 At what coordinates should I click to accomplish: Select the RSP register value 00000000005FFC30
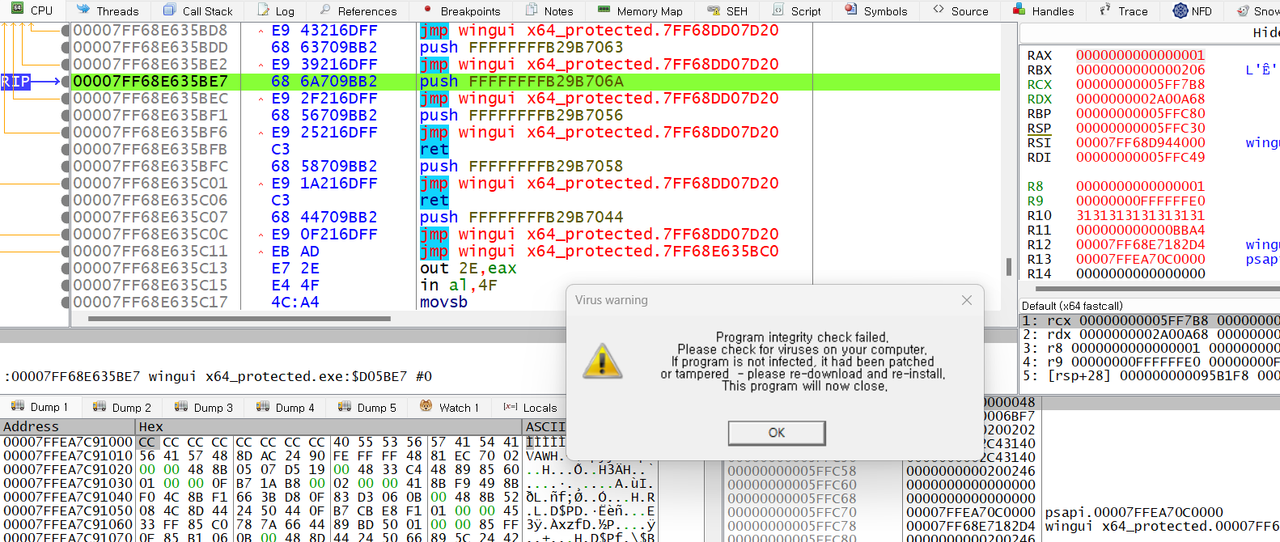(1141, 128)
